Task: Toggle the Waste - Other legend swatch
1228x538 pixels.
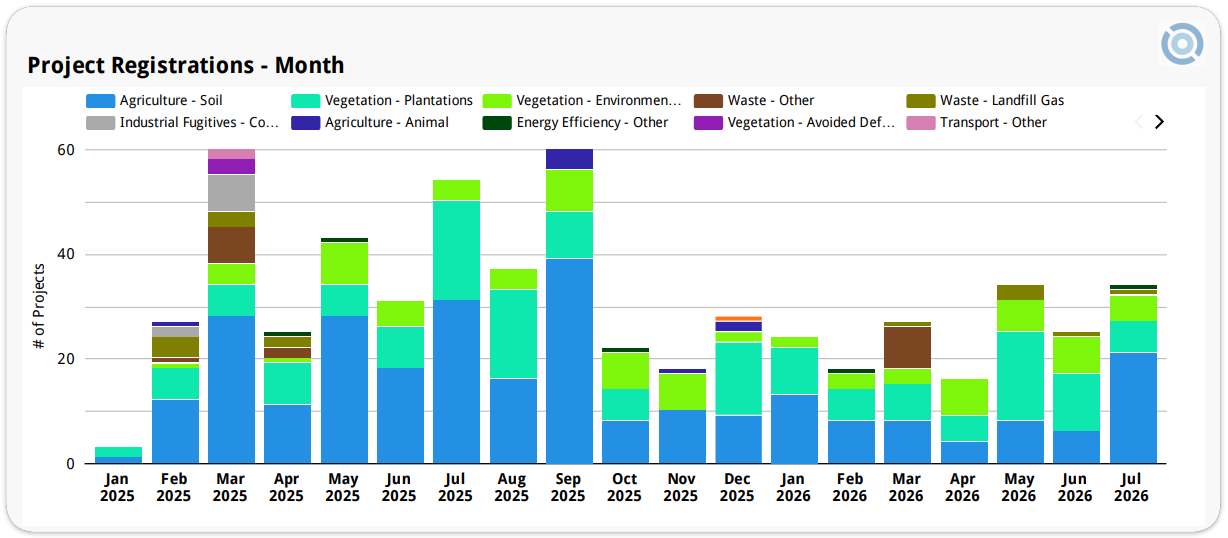Action: coord(708,101)
